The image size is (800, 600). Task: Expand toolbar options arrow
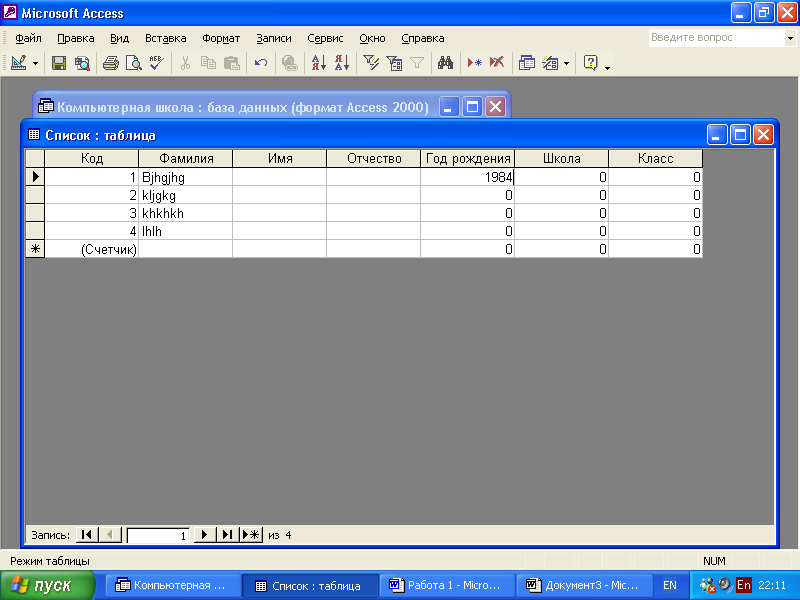coord(607,66)
